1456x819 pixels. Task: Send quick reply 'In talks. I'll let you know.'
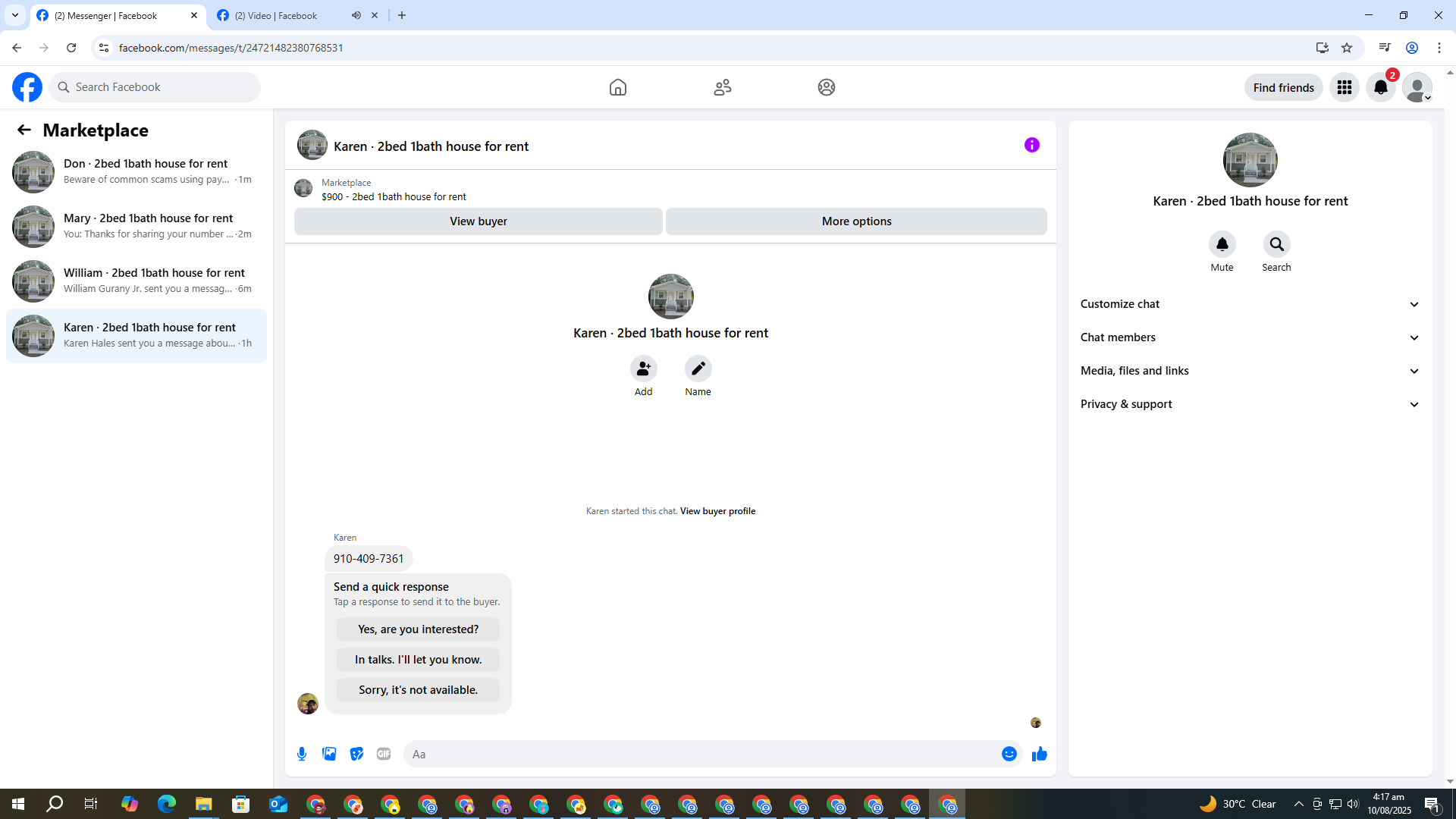(419, 660)
